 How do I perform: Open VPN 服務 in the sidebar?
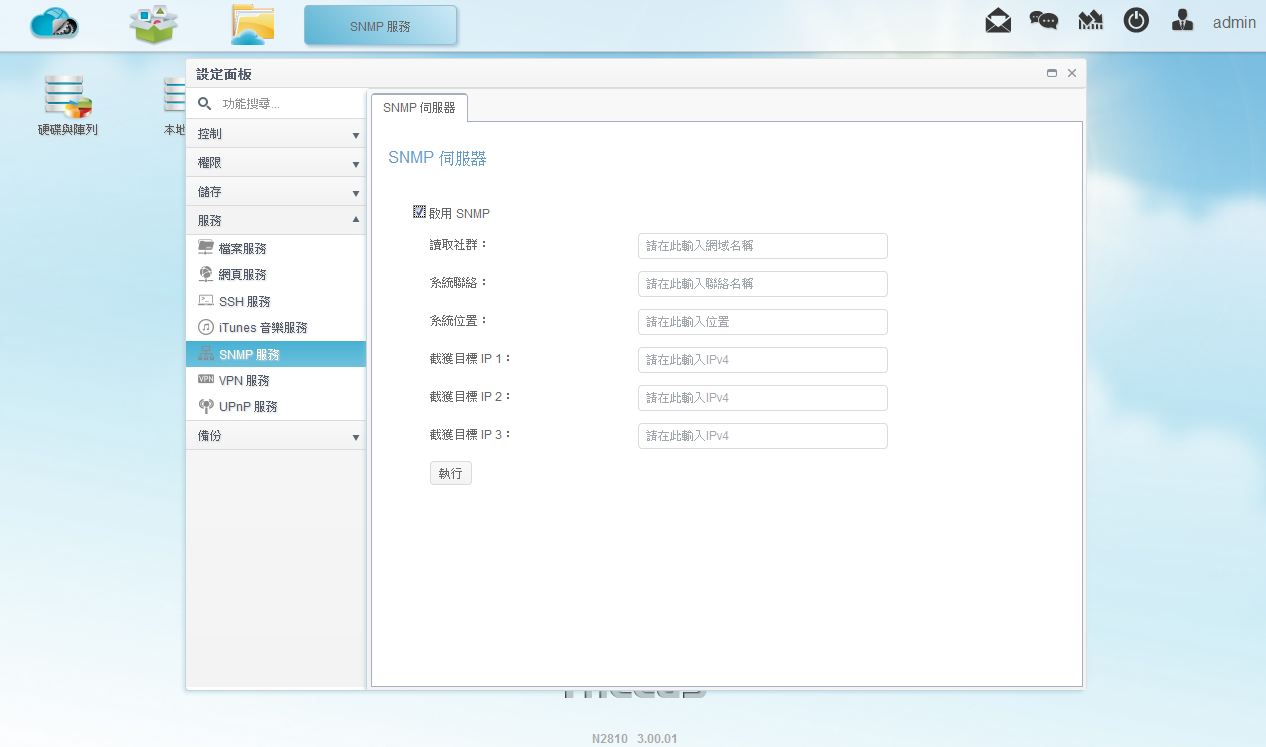tap(276, 380)
